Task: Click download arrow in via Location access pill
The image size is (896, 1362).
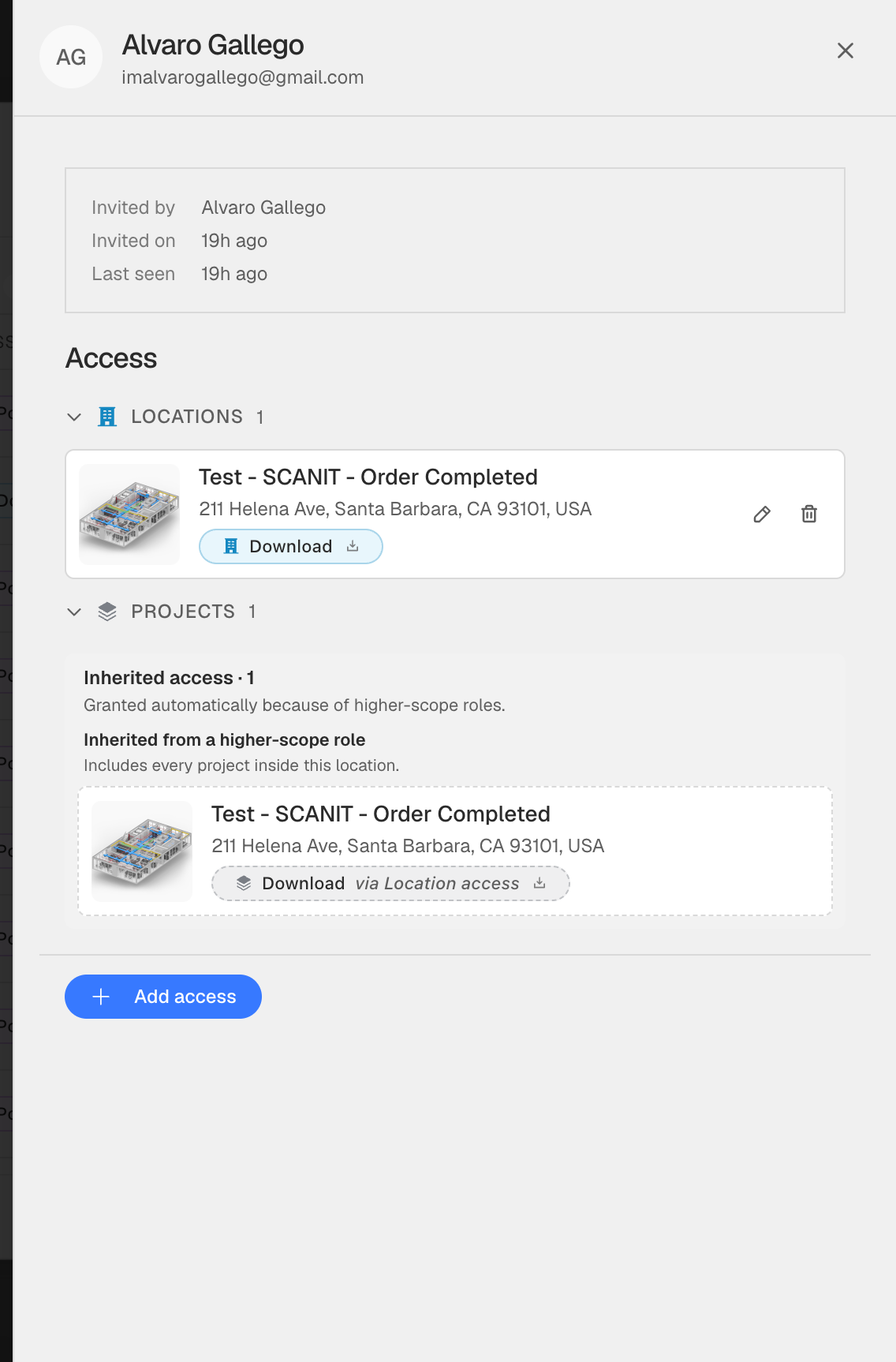Action: click(x=539, y=883)
